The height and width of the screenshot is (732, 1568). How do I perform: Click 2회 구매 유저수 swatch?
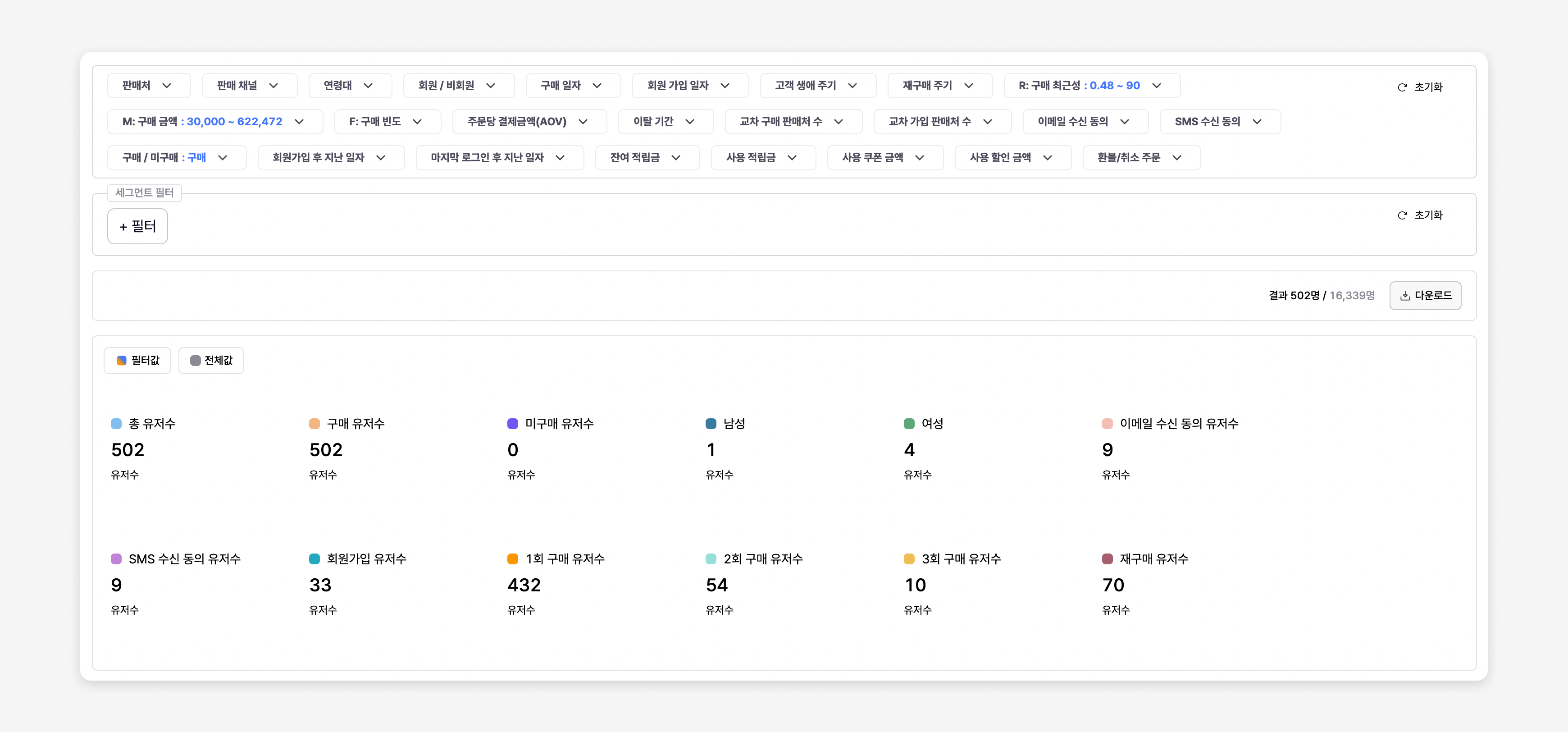coord(711,558)
